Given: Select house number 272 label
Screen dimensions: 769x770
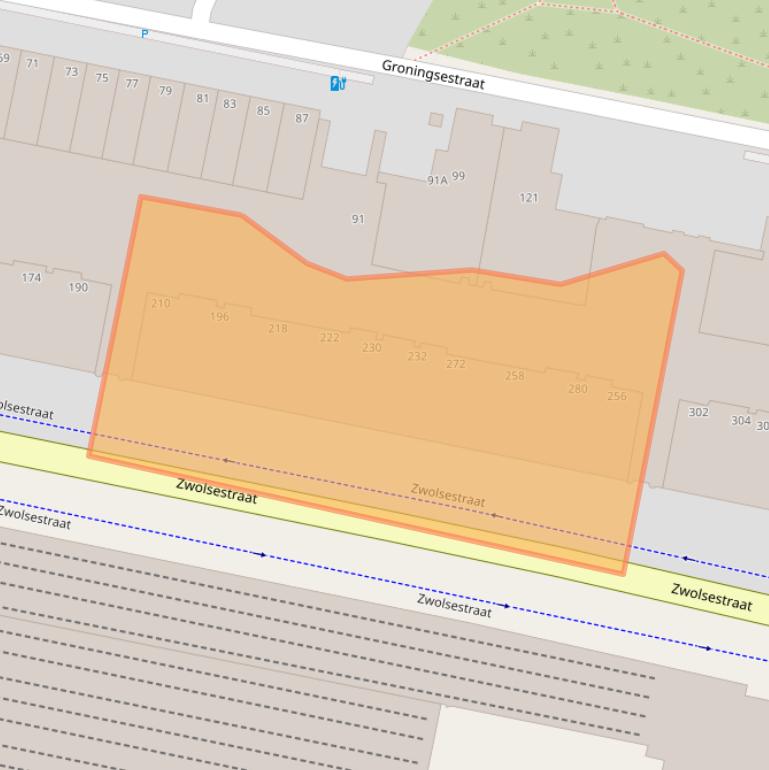Looking at the screenshot, I should click(456, 364).
